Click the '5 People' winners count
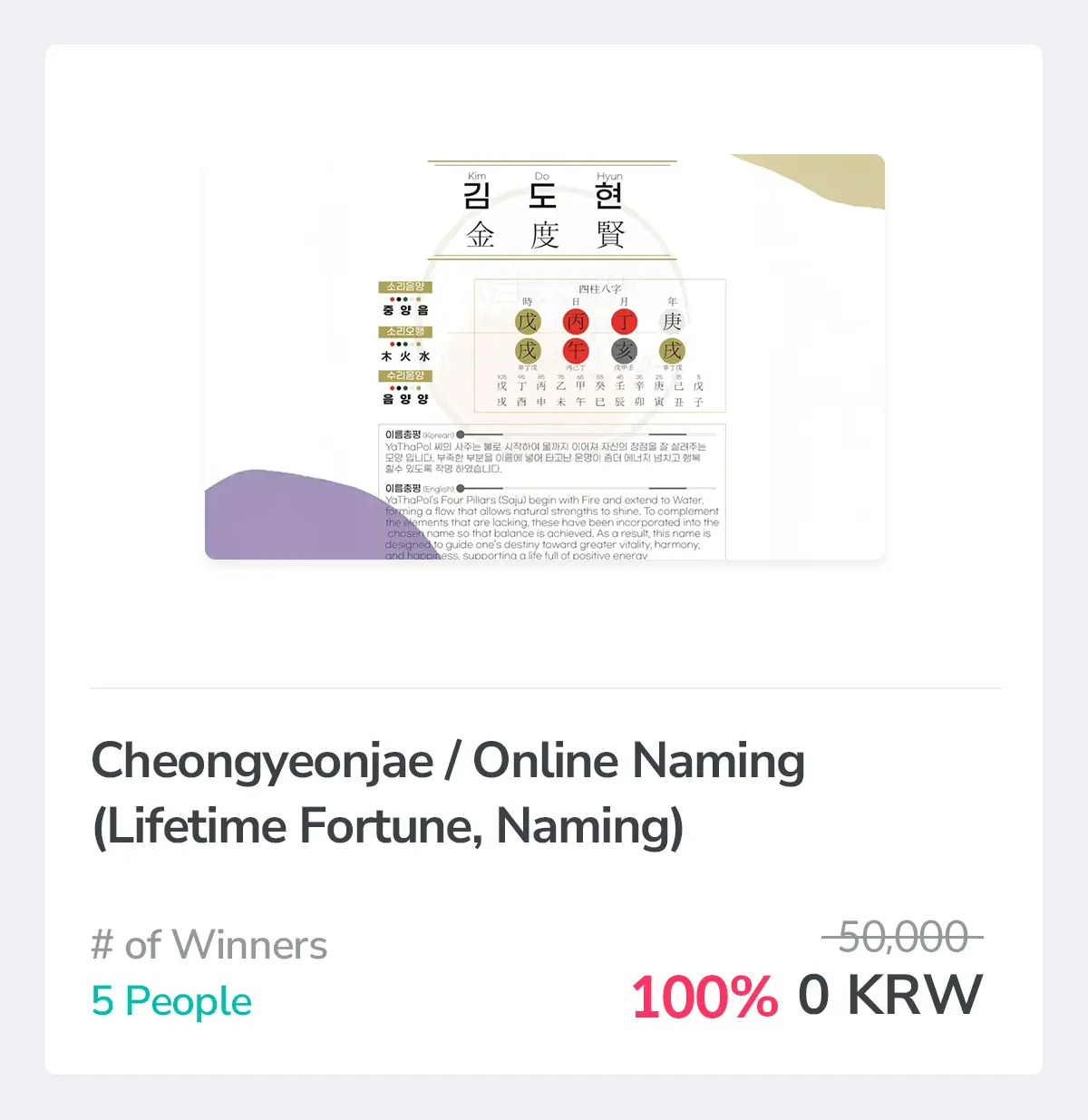The image size is (1088, 1120). pyautogui.click(x=171, y=1001)
